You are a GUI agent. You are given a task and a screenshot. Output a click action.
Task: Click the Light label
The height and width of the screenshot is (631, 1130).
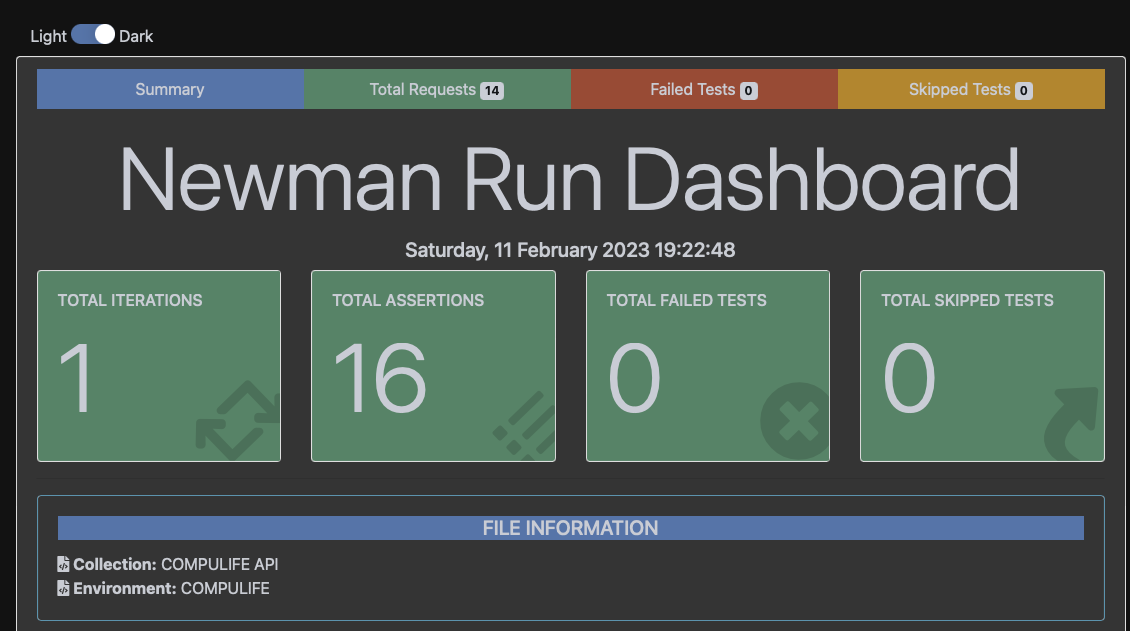pyautogui.click(x=48, y=36)
